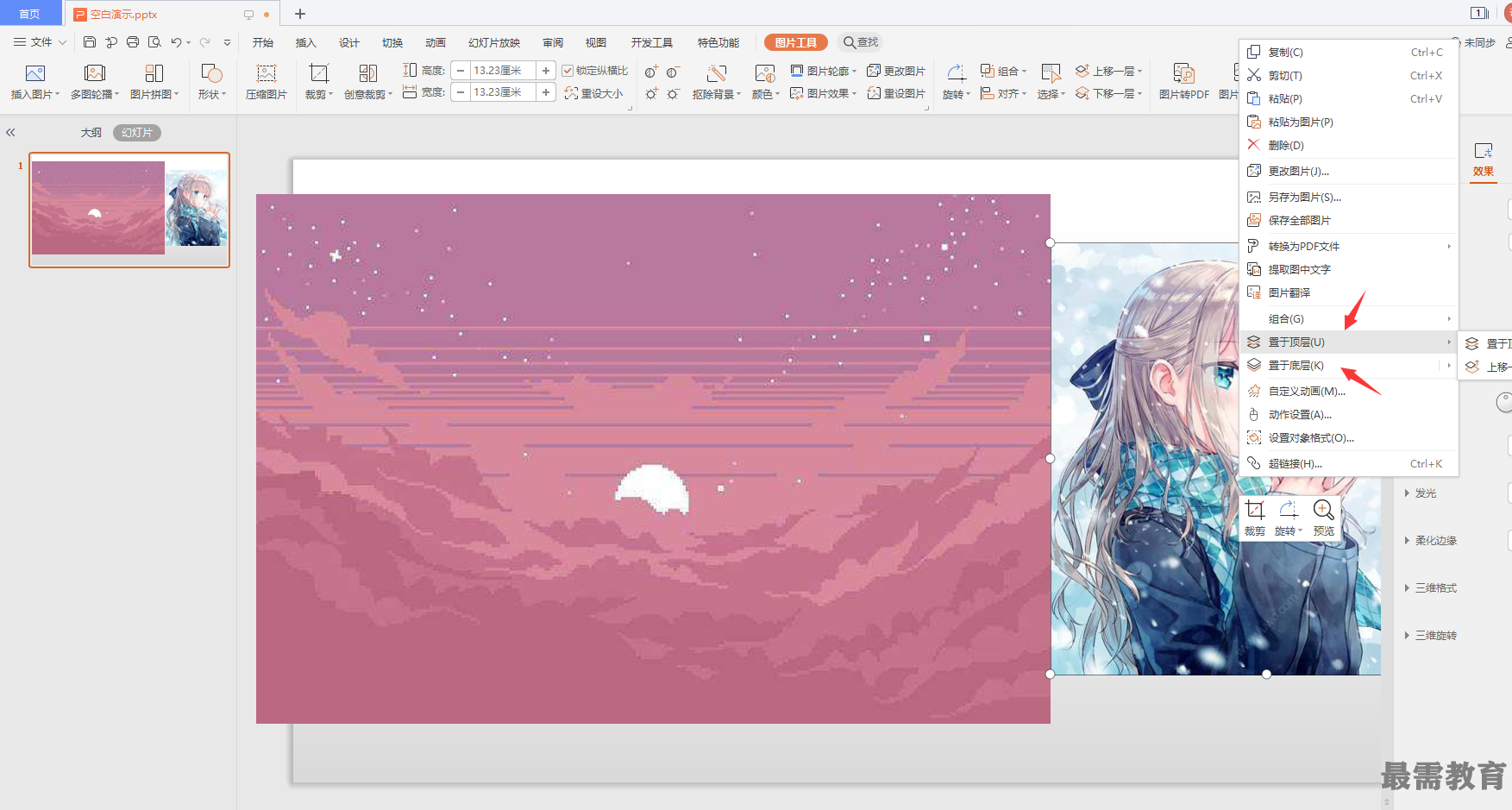The width and height of the screenshot is (1512, 810).
Task: Switch to the Outline (大纲) view
Action: (91, 133)
